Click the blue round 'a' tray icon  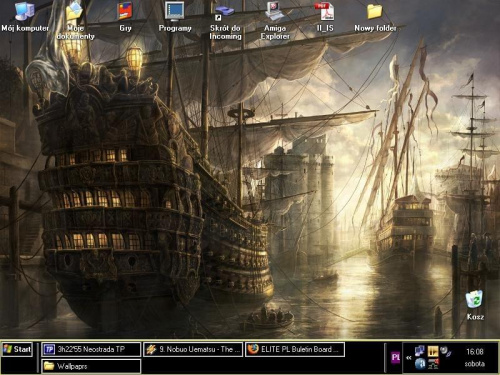[420, 363]
